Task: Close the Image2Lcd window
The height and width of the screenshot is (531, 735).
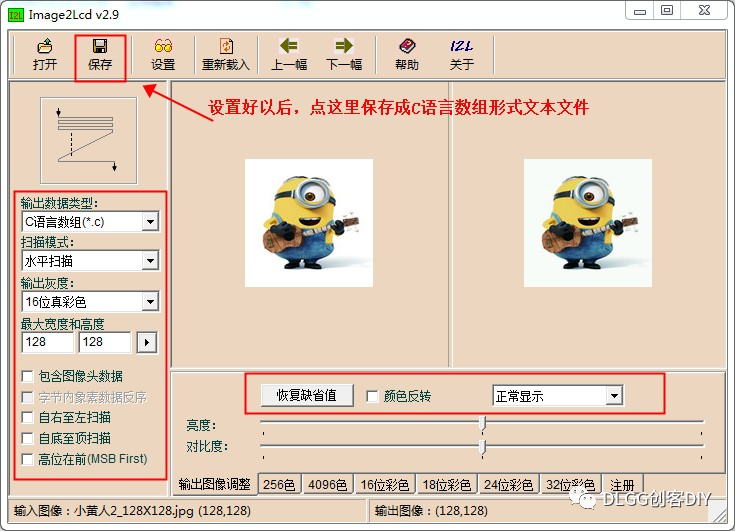Action: [705, 11]
